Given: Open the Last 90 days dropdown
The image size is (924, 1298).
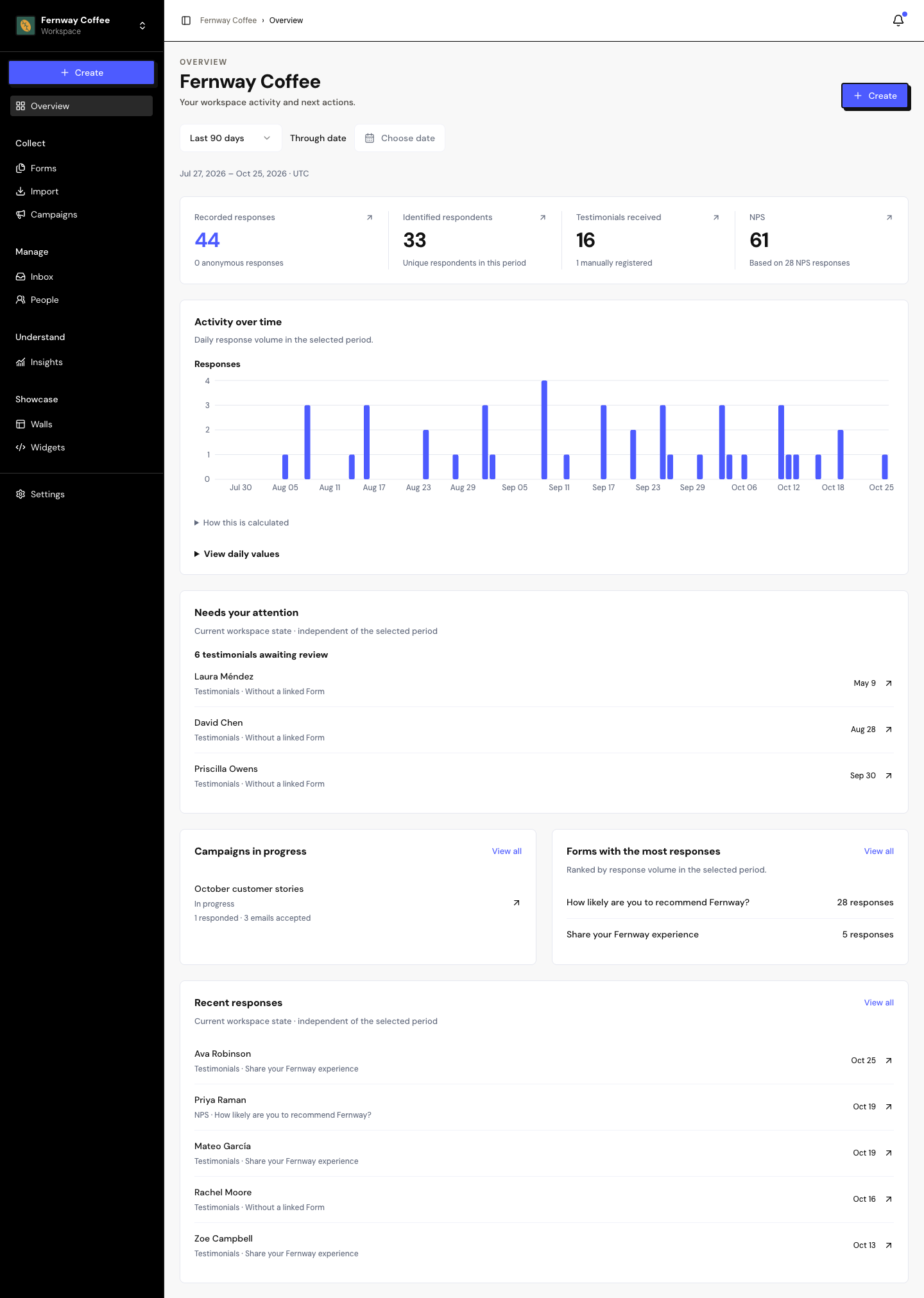Looking at the screenshot, I should [230, 138].
